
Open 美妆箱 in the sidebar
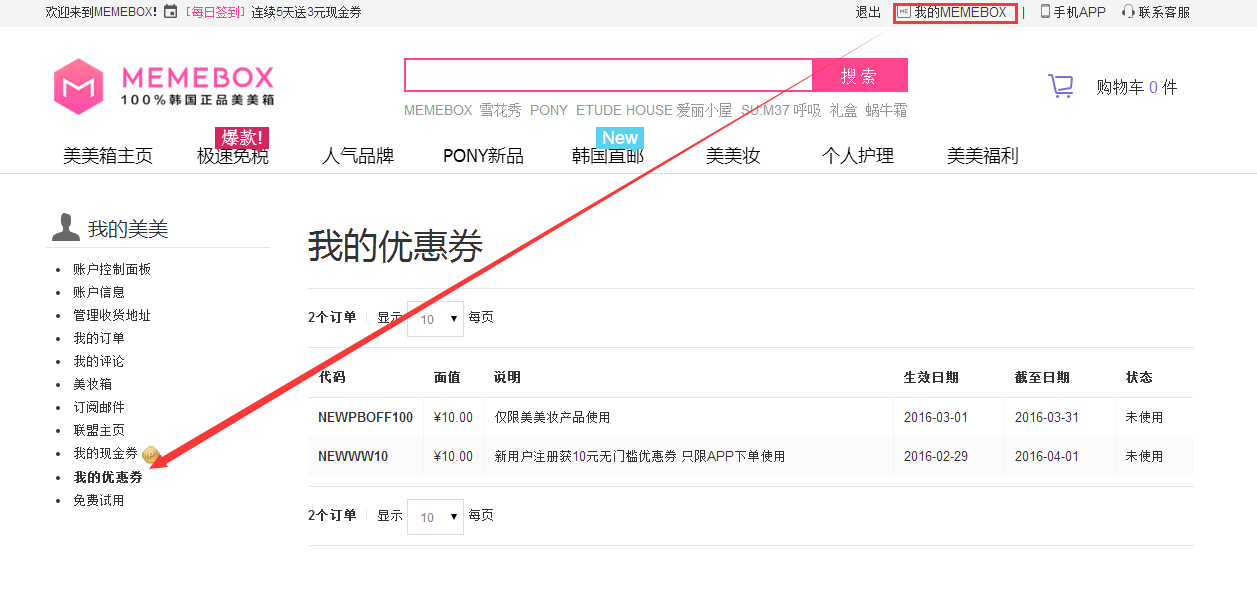pos(93,384)
